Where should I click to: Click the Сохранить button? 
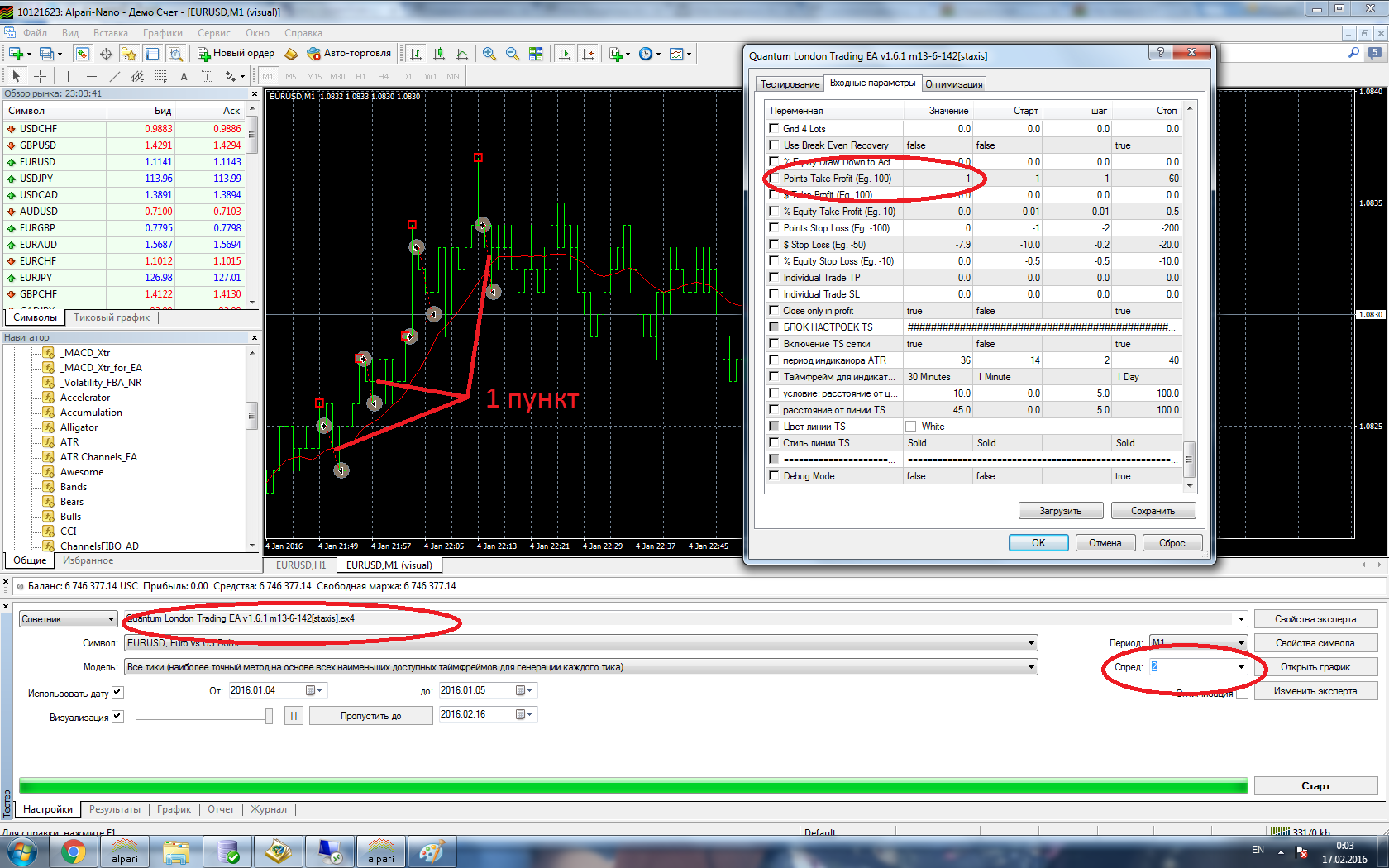point(1153,511)
